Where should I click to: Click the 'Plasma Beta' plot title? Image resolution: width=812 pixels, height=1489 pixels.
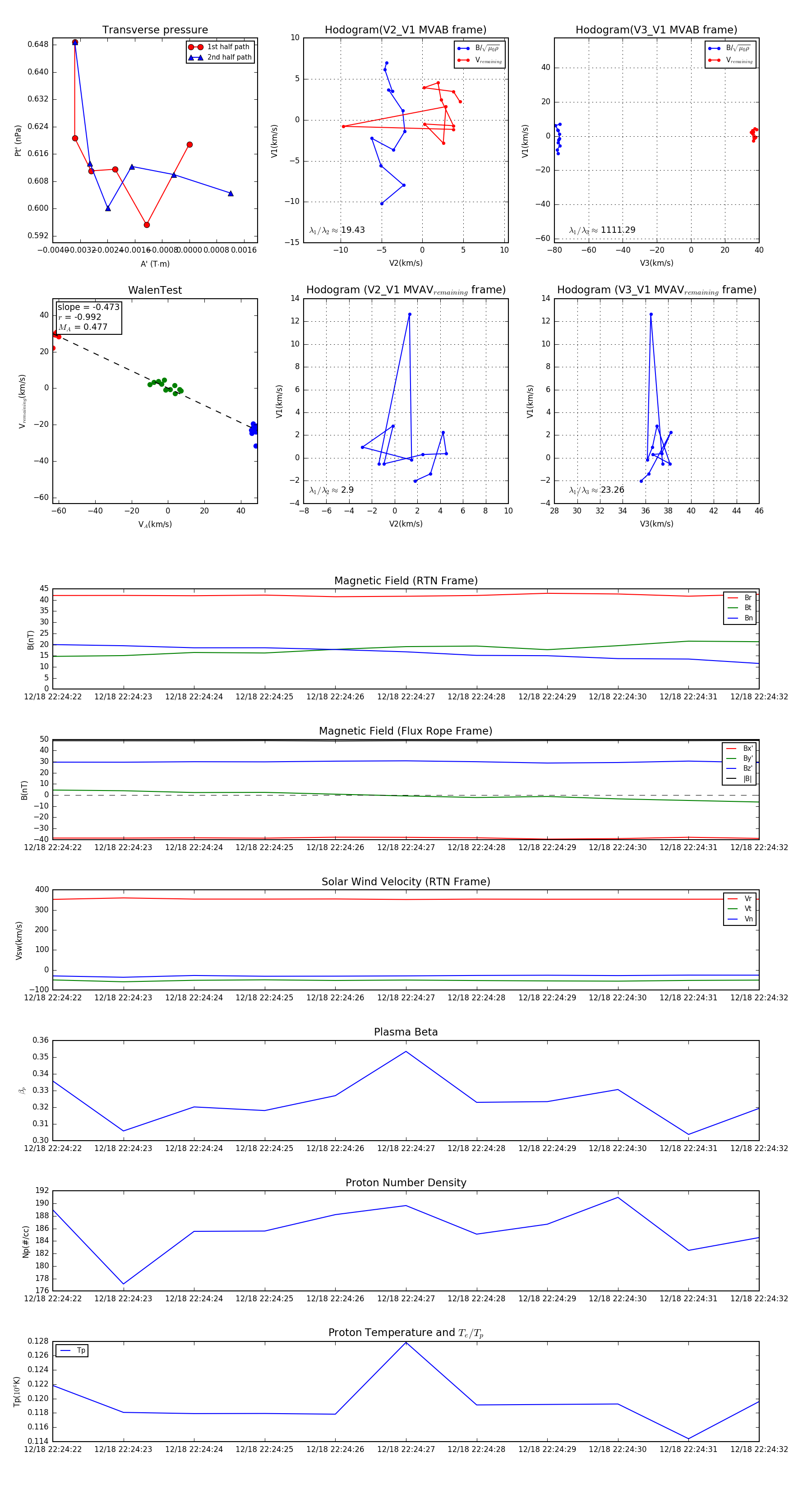coord(405,1032)
